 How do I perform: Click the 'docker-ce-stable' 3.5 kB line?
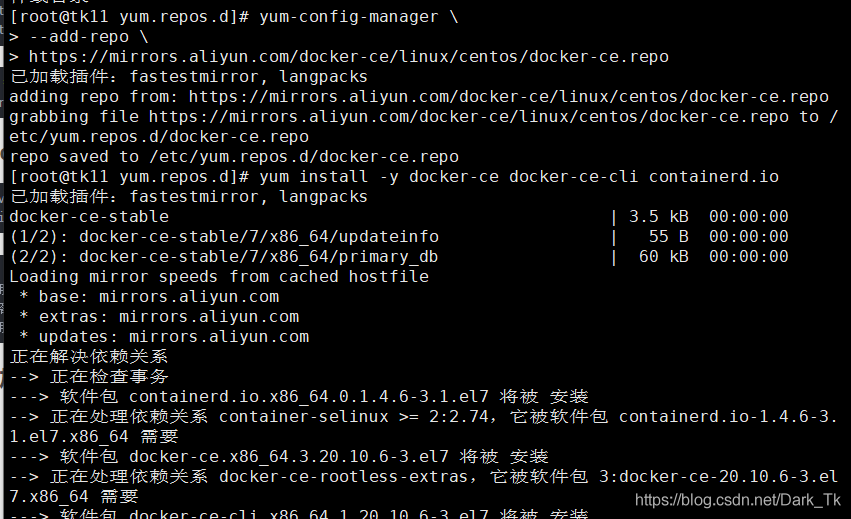coord(89,217)
